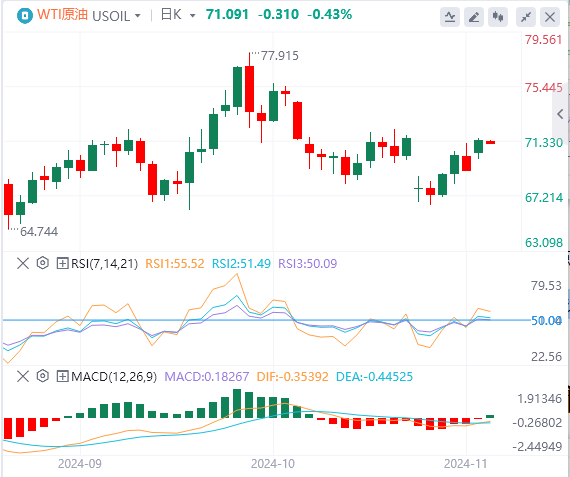Close the chart with top X

click(550, 17)
